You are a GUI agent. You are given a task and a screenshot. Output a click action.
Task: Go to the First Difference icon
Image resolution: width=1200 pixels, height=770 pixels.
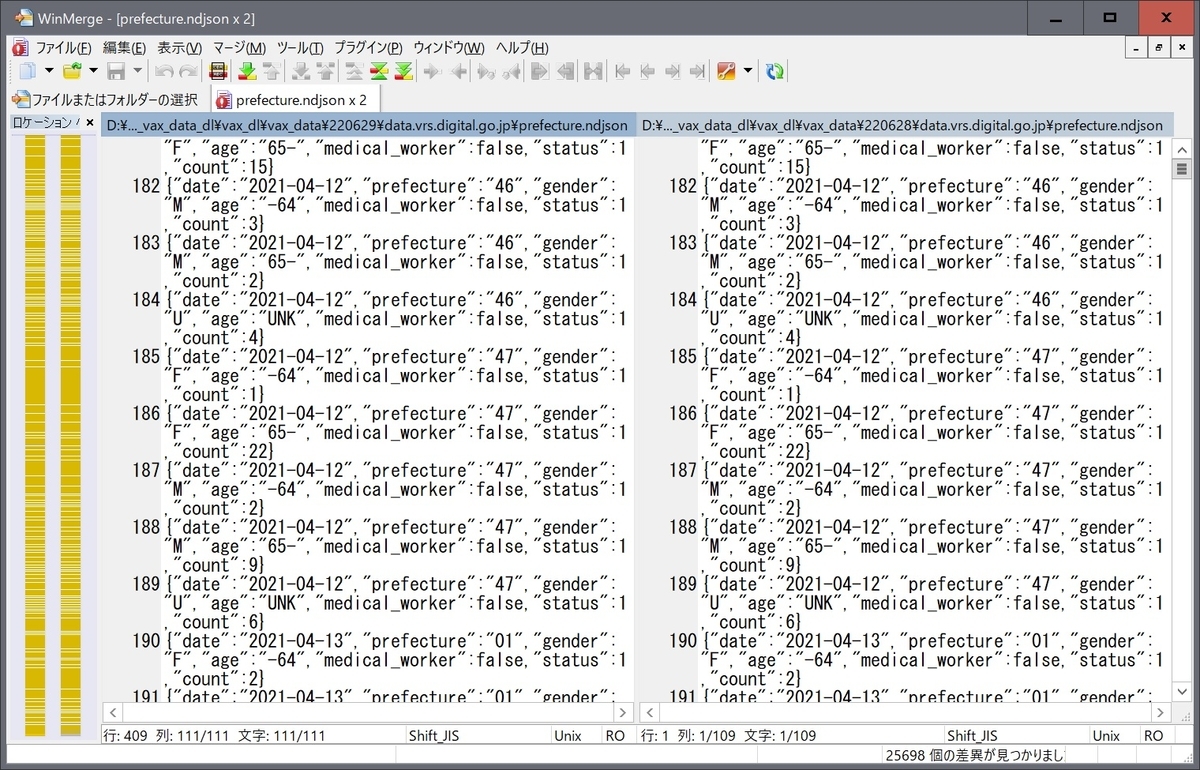coord(354,71)
